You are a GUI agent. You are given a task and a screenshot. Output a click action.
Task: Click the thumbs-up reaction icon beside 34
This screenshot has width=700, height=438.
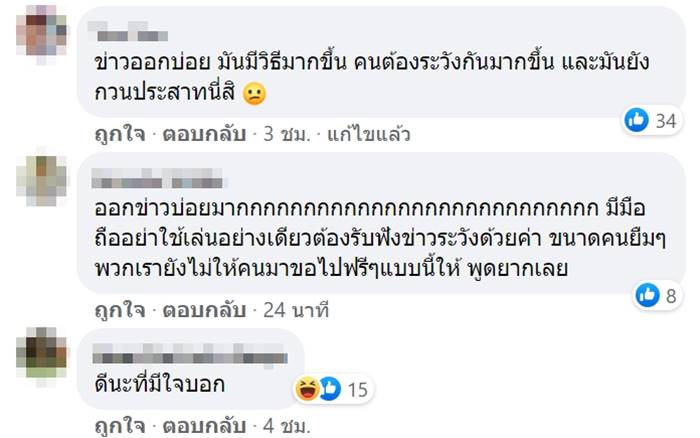637,121
